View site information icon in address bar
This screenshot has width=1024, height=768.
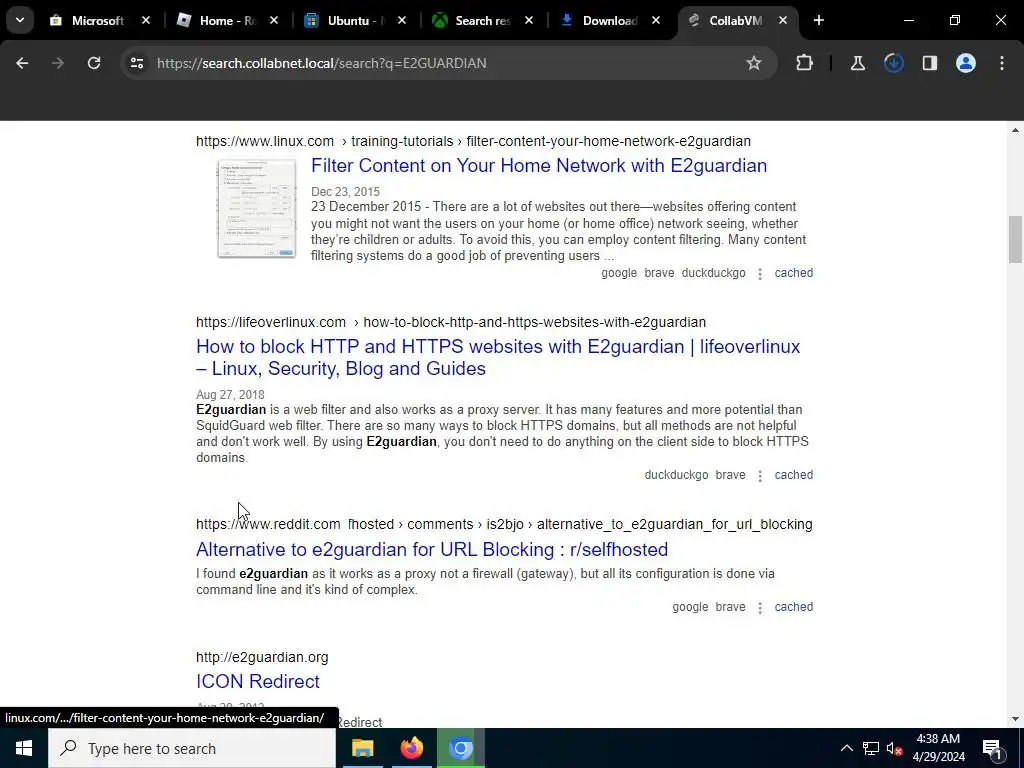tap(136, 63)
